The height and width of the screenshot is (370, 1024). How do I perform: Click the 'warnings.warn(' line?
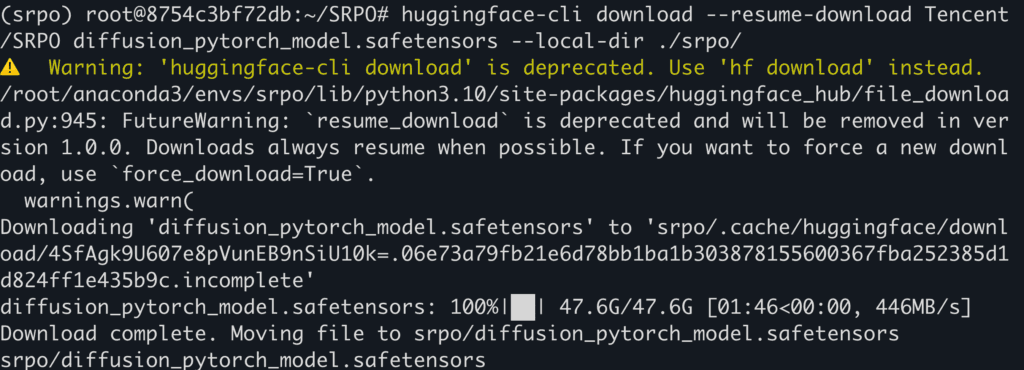coord(109,201)
